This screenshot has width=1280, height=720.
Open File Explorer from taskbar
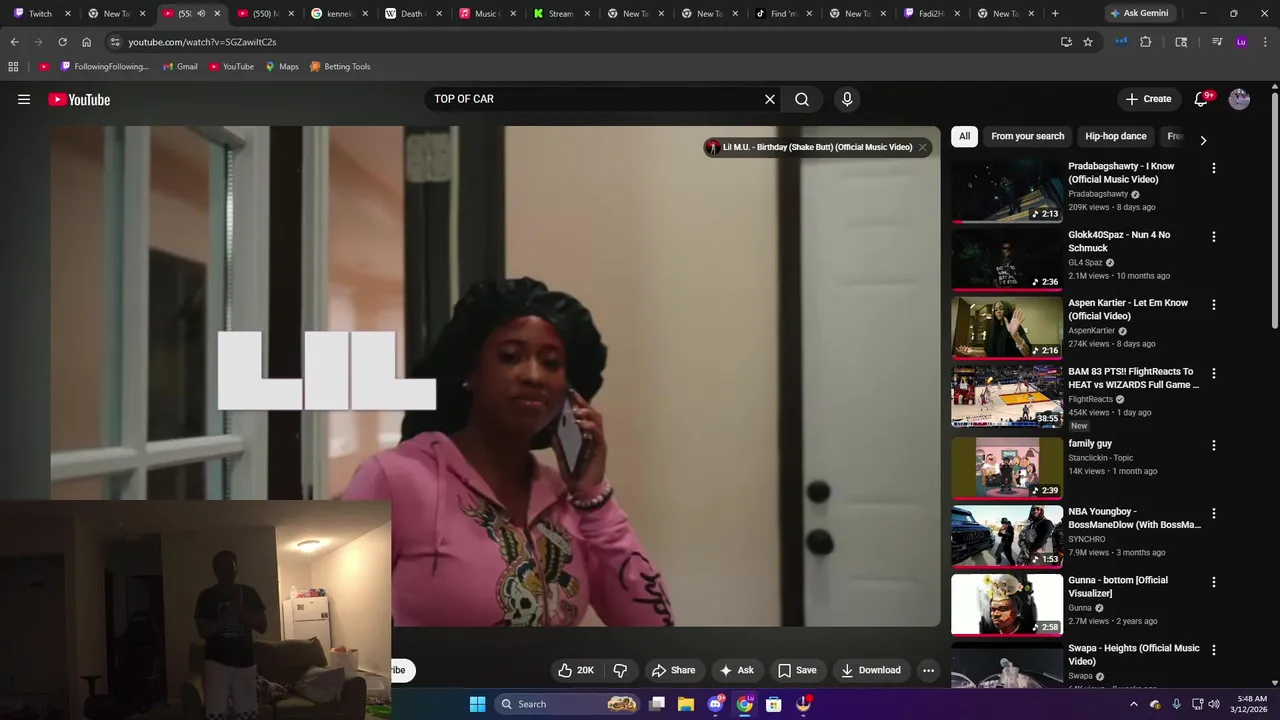click(x=686, y=704)
